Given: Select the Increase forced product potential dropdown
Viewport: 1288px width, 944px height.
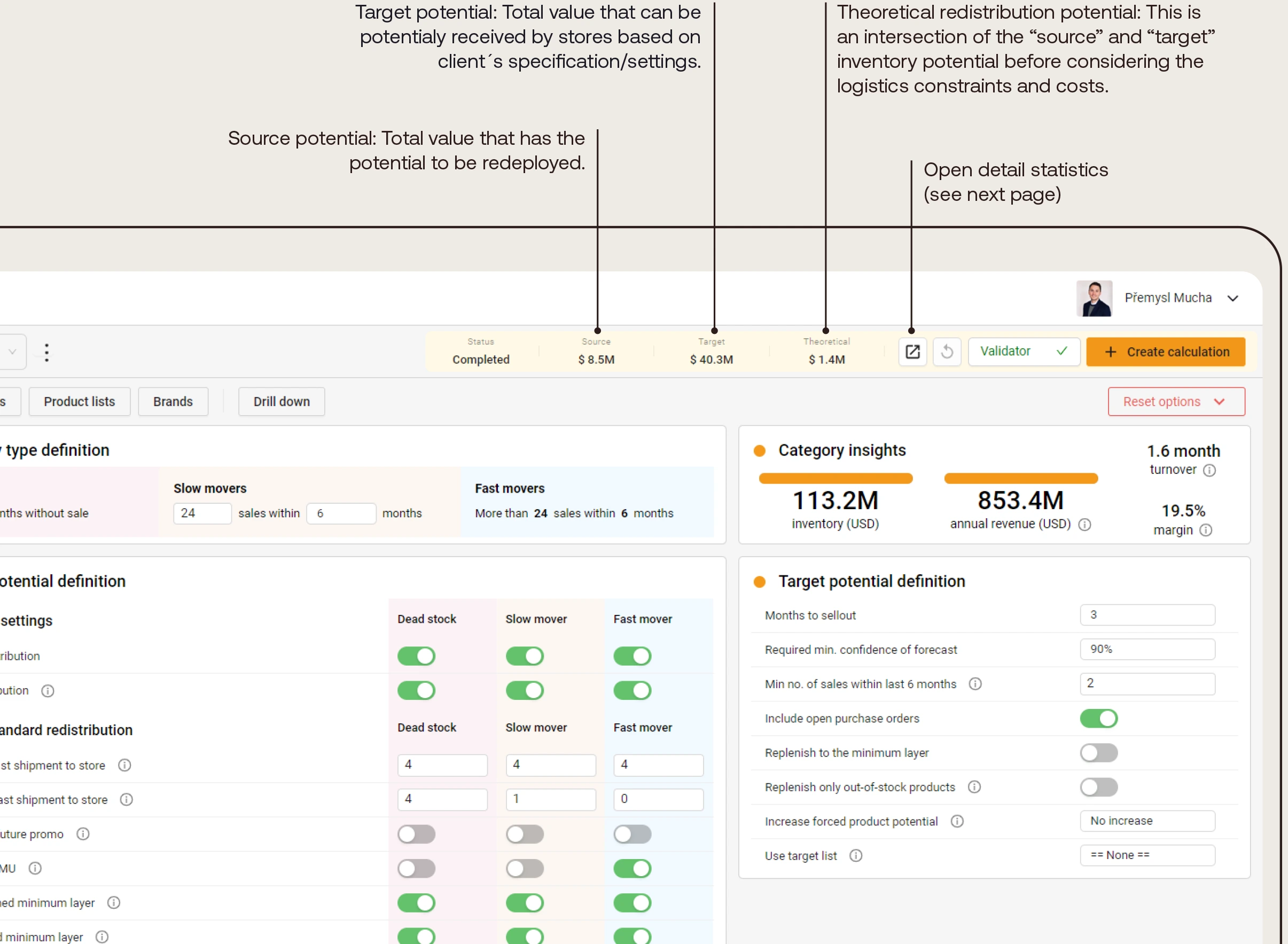Looking at the screenshot, I should point(1149,820).
